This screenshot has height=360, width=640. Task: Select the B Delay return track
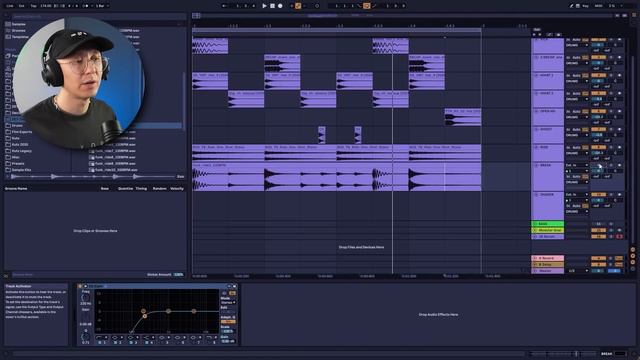click(x=548, y=264)
